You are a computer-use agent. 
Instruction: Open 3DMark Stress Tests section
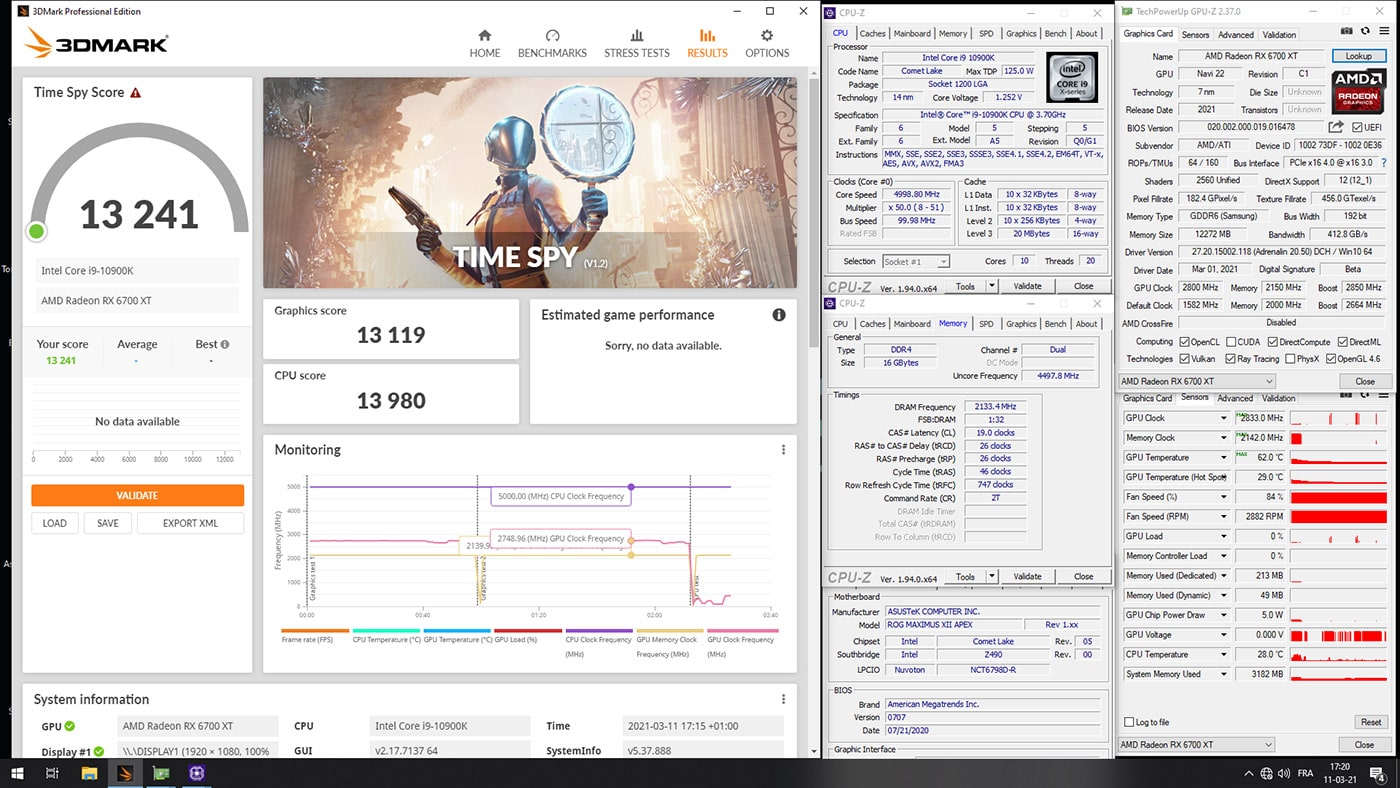pyautogui.click(x=637, y=43)
